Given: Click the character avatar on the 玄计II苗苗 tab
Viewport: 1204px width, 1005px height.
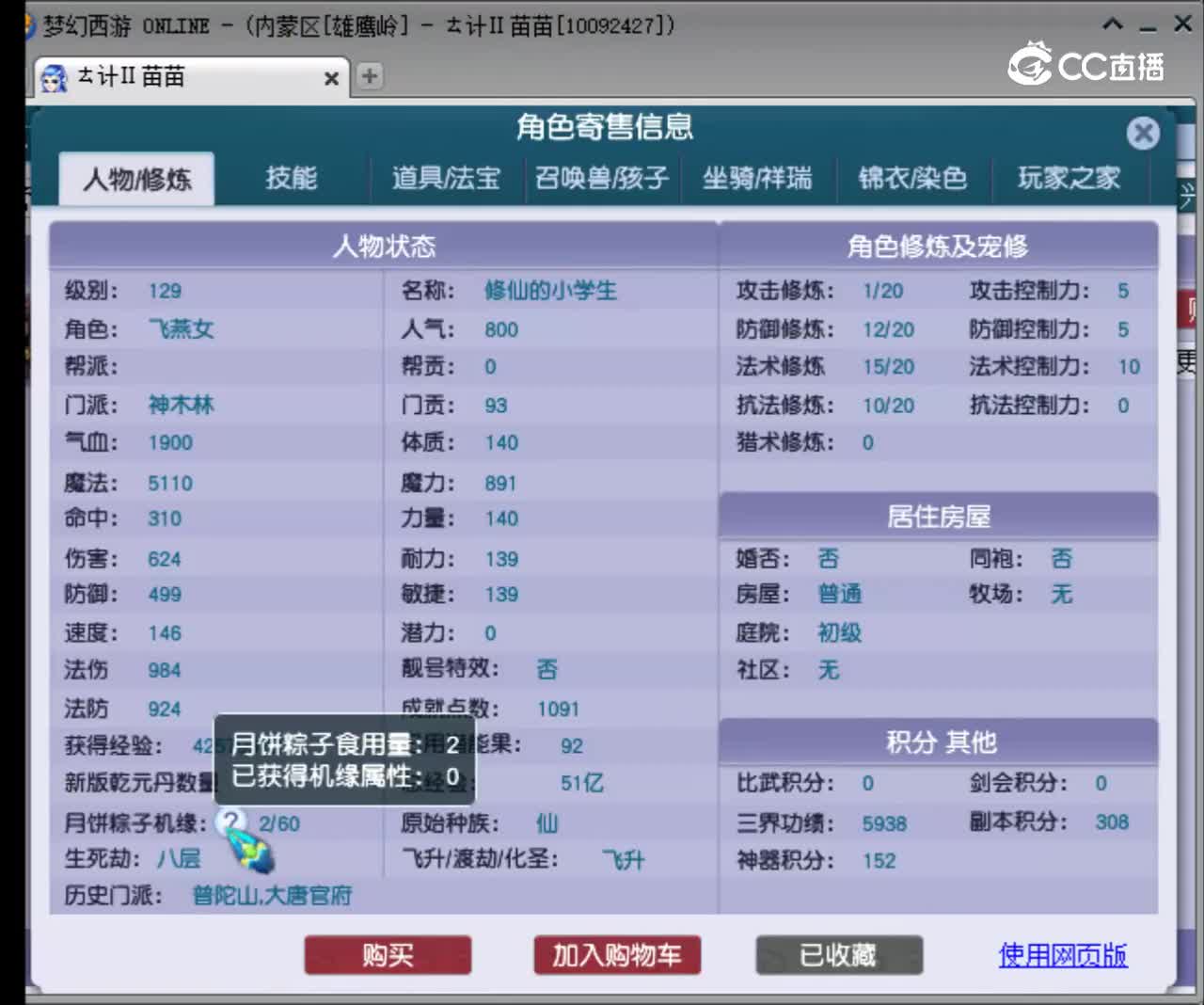Looking at the screenshot, I should pos(54,77).
